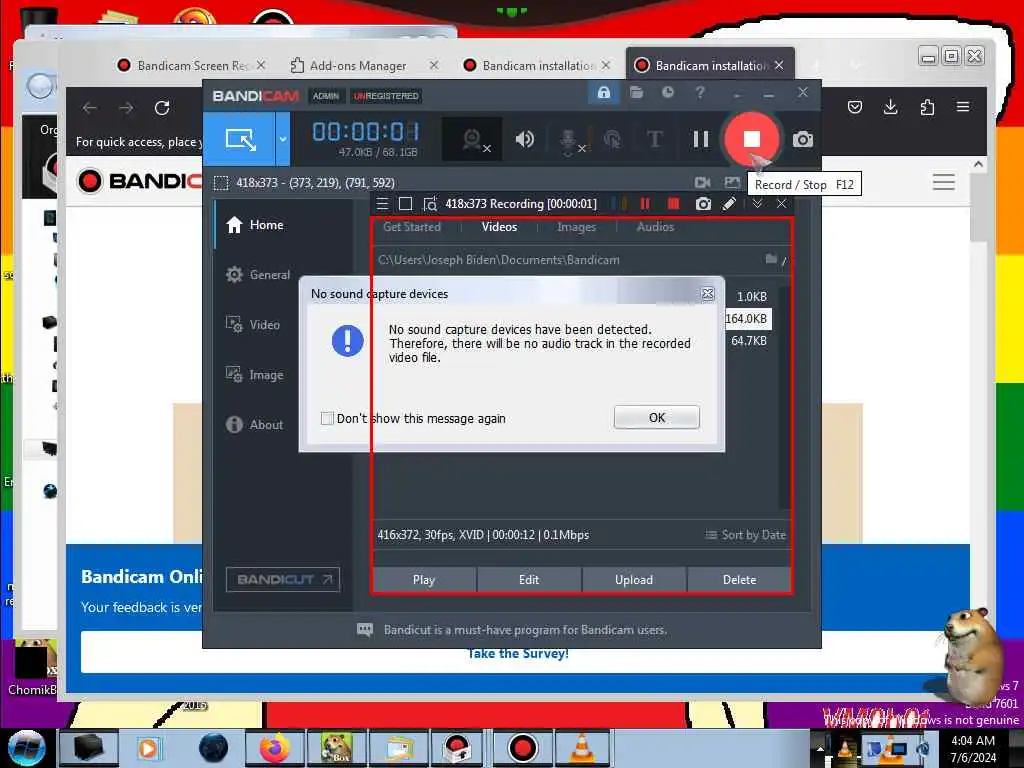
Task: Open the output folder icon beside the path
Action: coord(771,259)
